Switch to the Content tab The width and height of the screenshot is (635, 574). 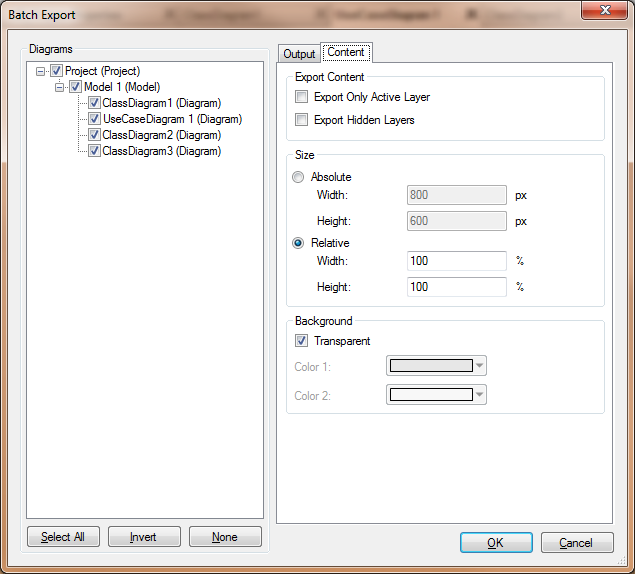[346, 52]
